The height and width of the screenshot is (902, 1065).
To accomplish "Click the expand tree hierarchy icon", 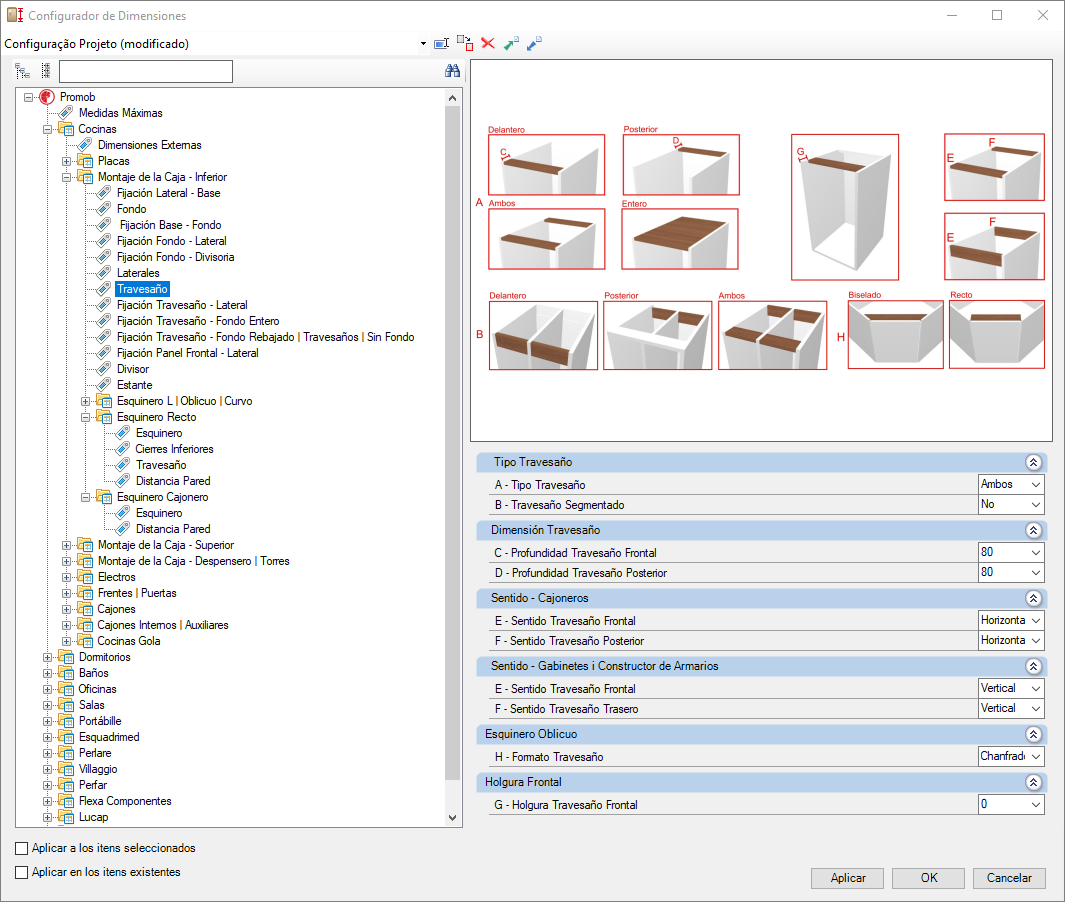I will [x=22, y=71].
